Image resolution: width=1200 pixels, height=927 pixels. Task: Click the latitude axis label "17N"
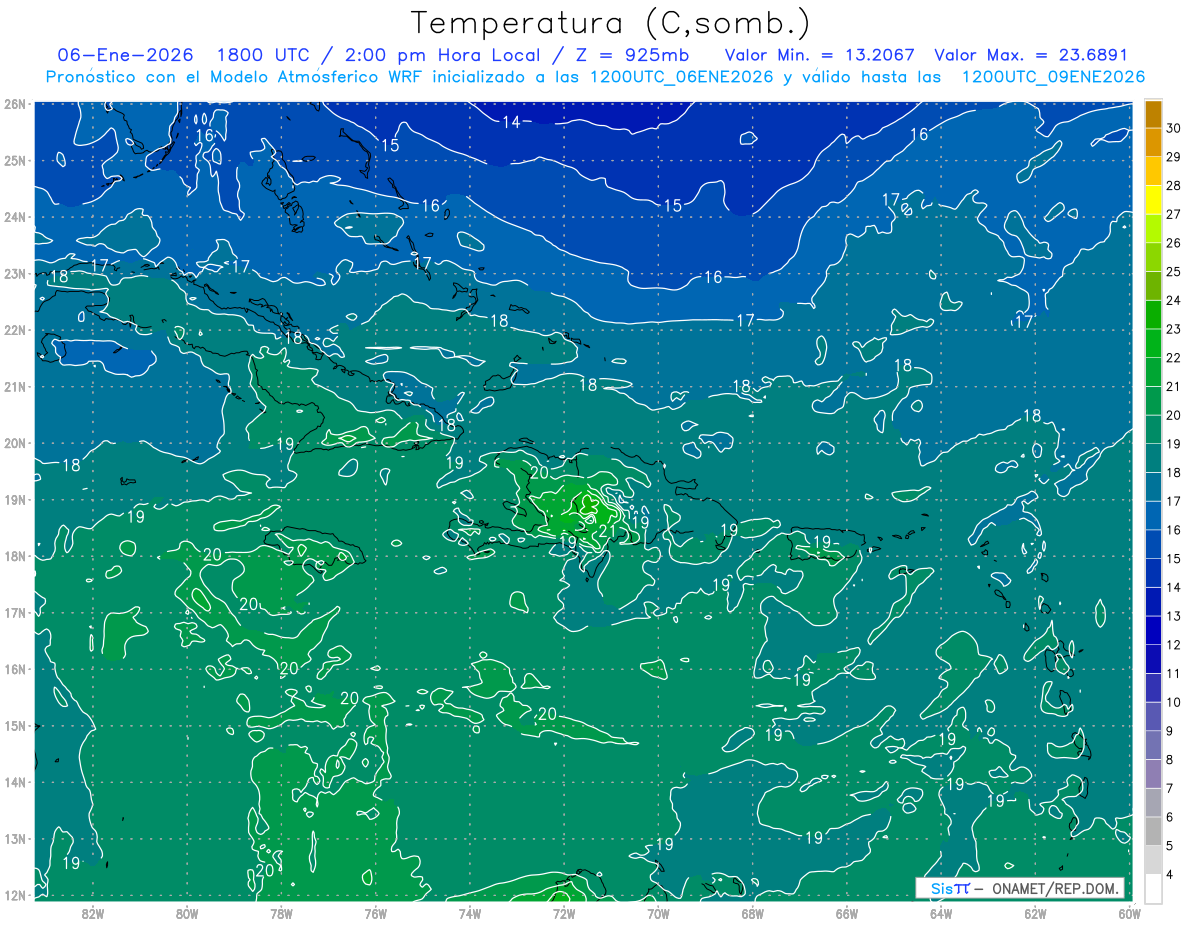(x=15, y=612)
